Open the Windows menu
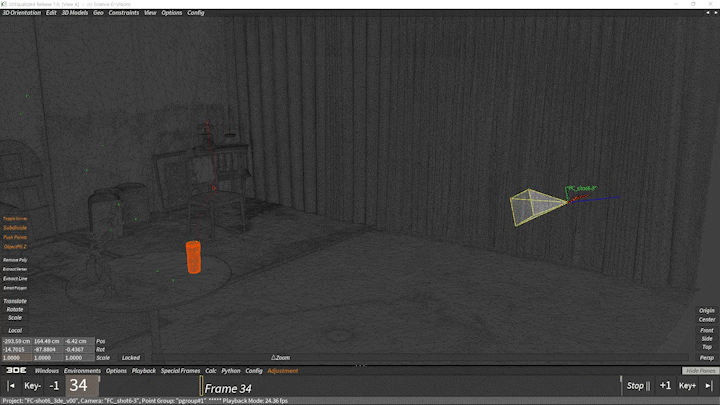The height and width of the screenshot is (405, 720). 47,371
